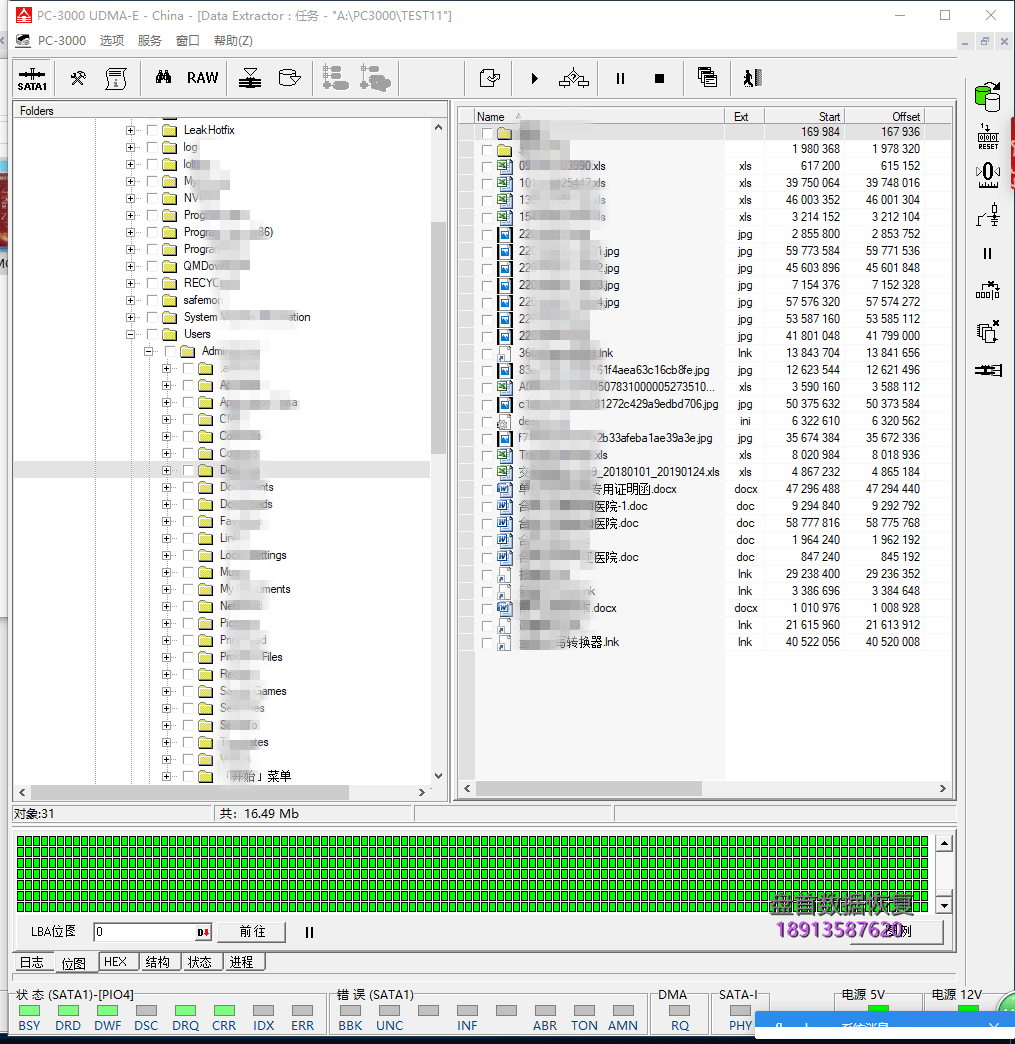Sort file list by Start column
This screenshot has height=1044, width=1015.
[805, 116]
